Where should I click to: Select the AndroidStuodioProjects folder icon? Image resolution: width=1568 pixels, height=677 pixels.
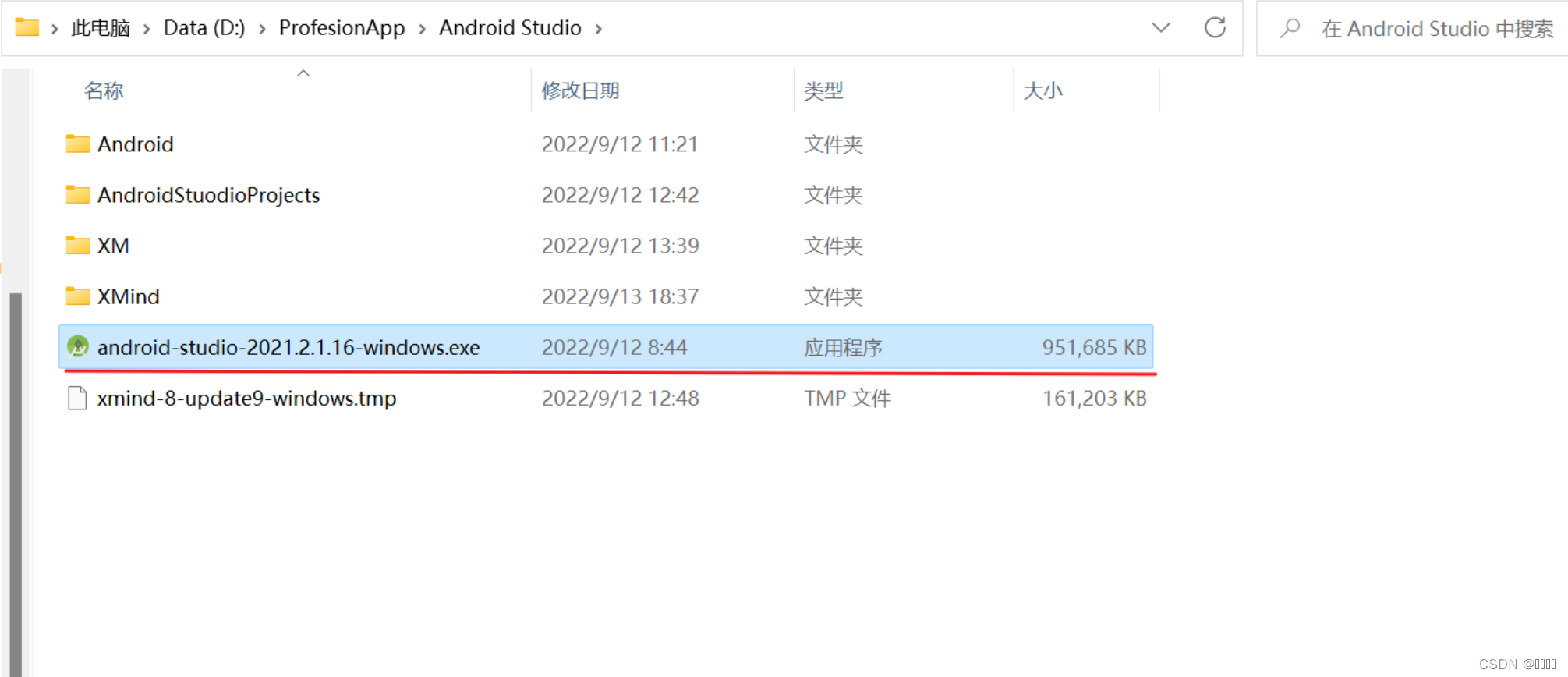(x=77, y=195)
